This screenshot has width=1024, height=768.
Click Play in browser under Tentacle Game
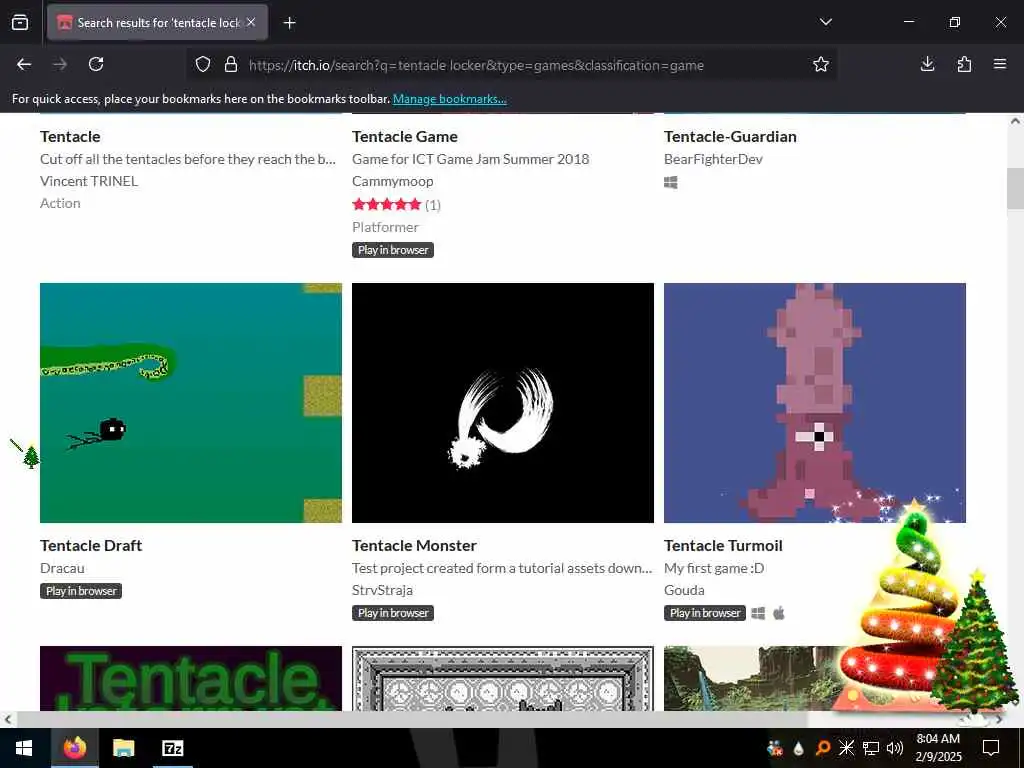coord(392,250)
